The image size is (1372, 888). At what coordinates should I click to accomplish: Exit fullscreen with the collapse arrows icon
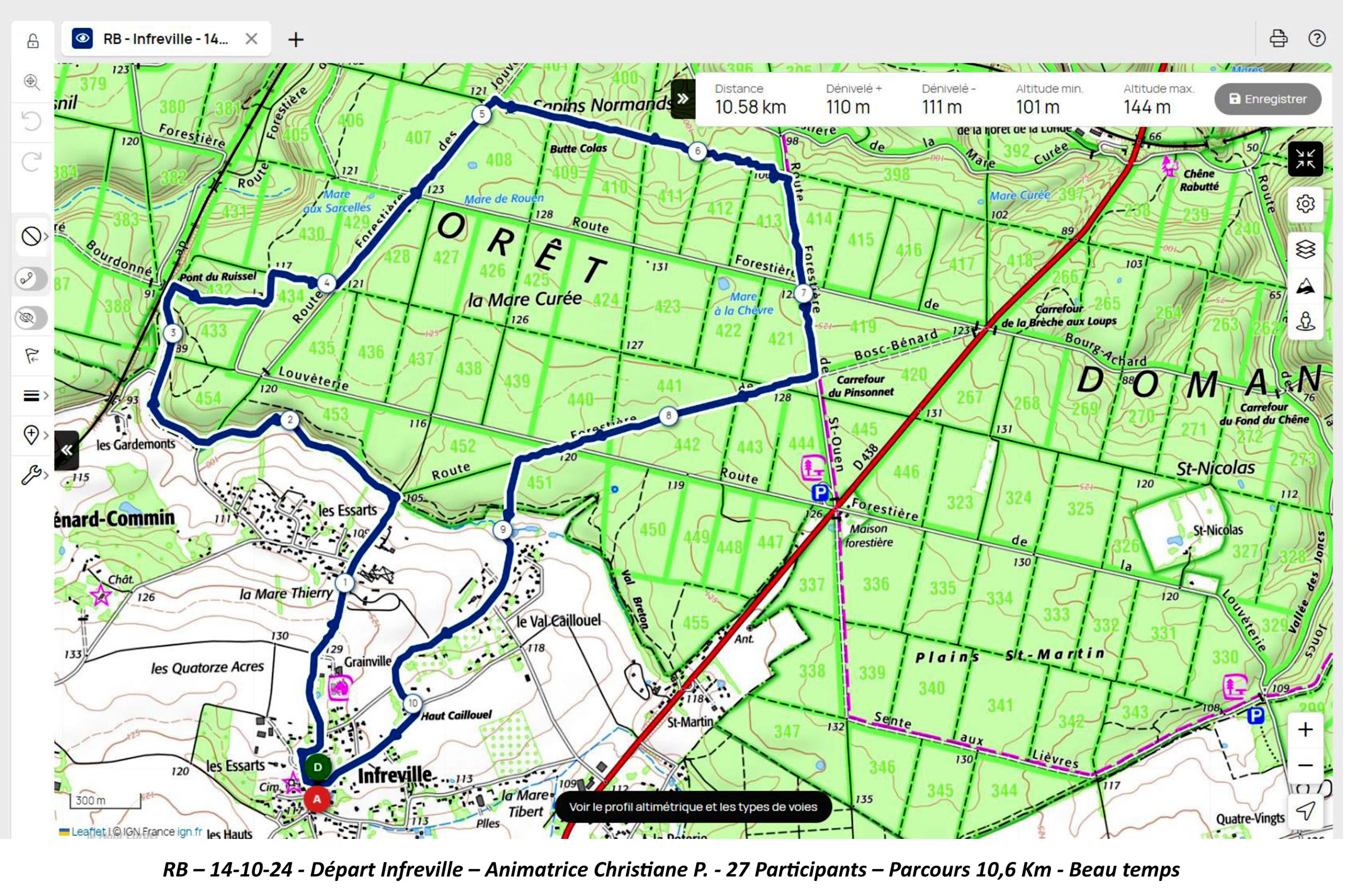1305,159
